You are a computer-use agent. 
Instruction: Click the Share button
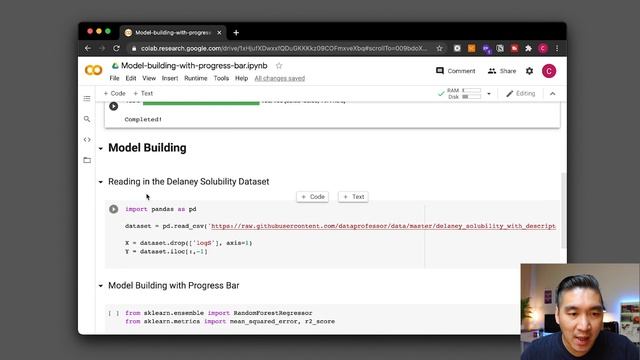coord(502,71)
